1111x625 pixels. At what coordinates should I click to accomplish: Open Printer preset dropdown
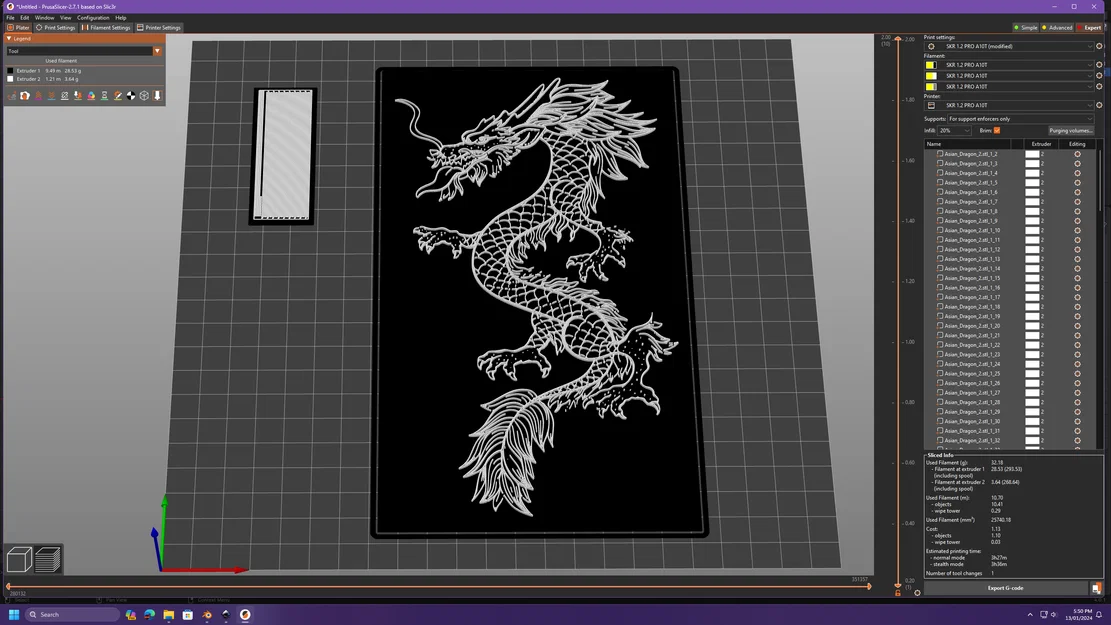(x=1010, y=105)
